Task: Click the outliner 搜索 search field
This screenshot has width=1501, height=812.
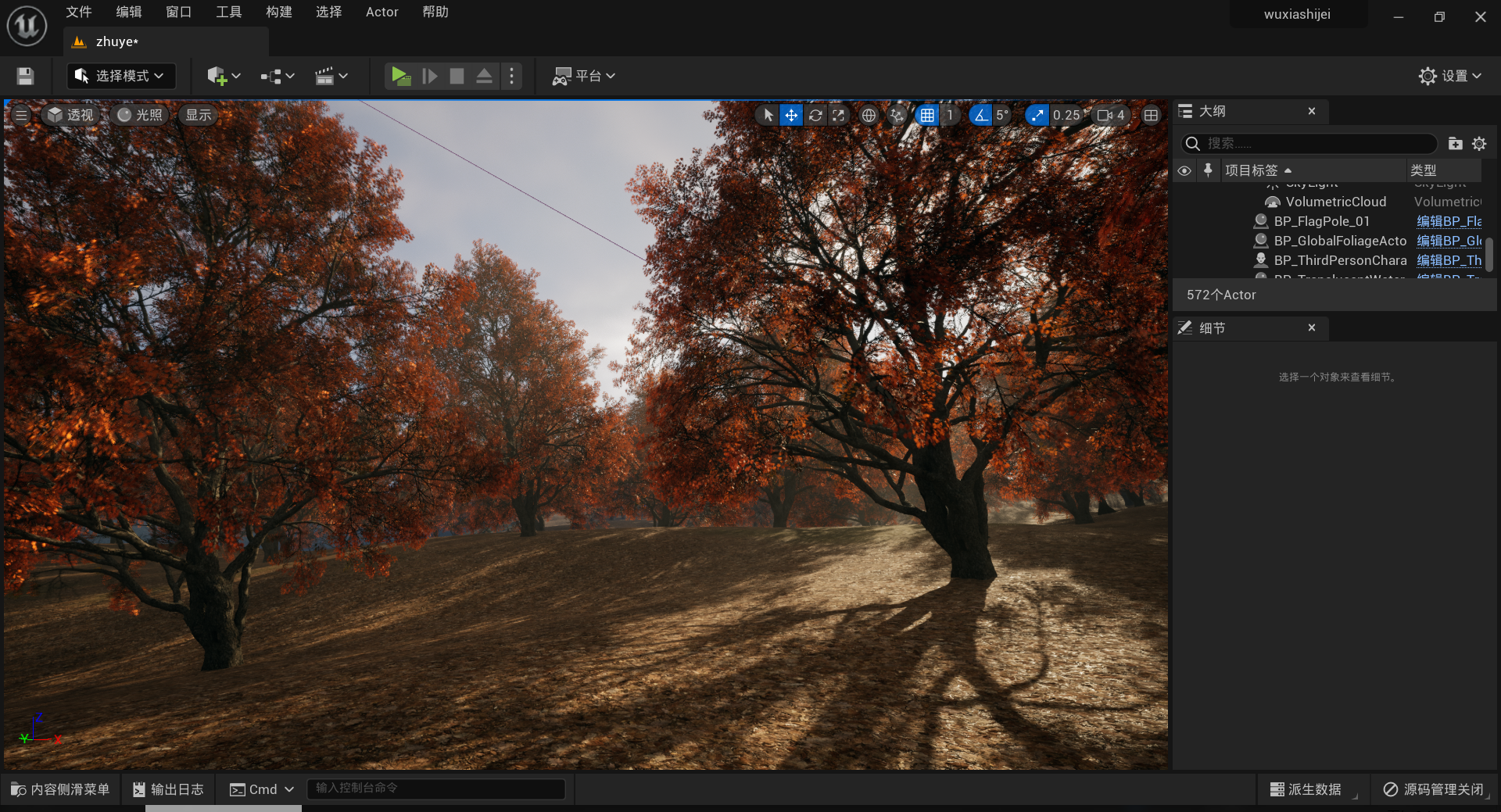Action: [x=1309, y=143]
